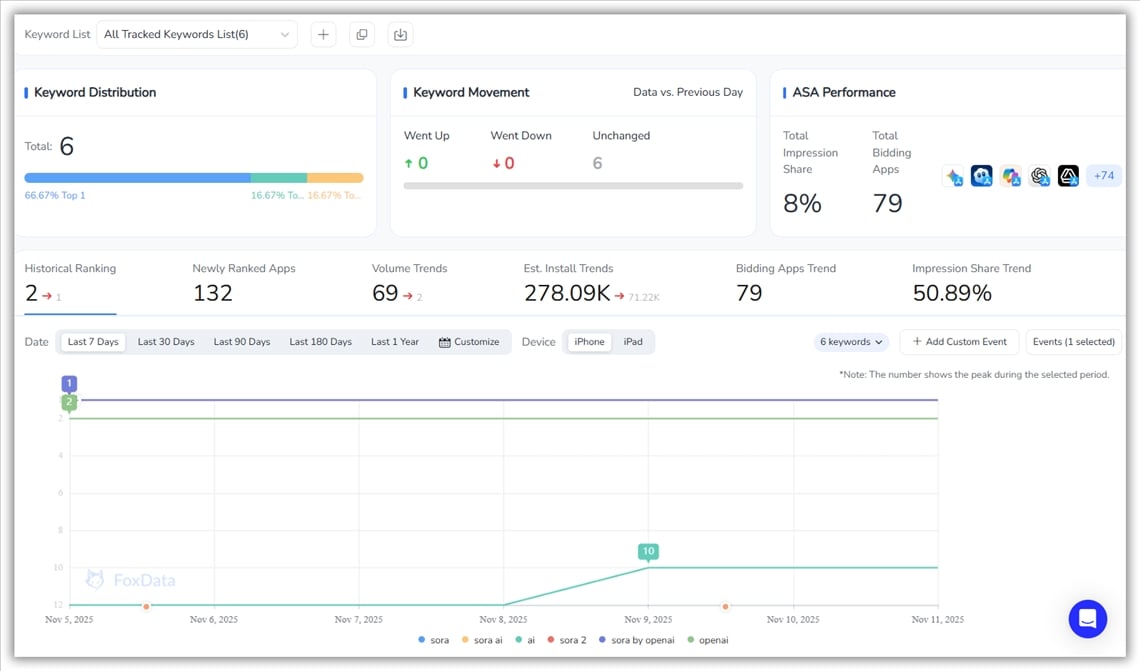
Task: Click the Copilot colorful app icon
Action: [1011, 176]
